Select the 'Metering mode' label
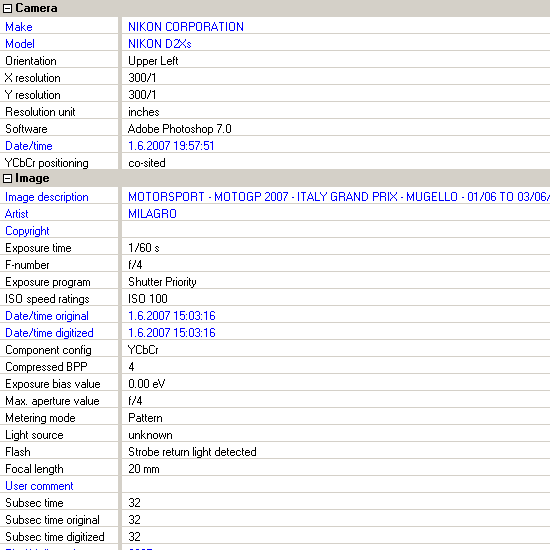The height and width of the screenshot is (550, 550). click(x=40, y=418)
